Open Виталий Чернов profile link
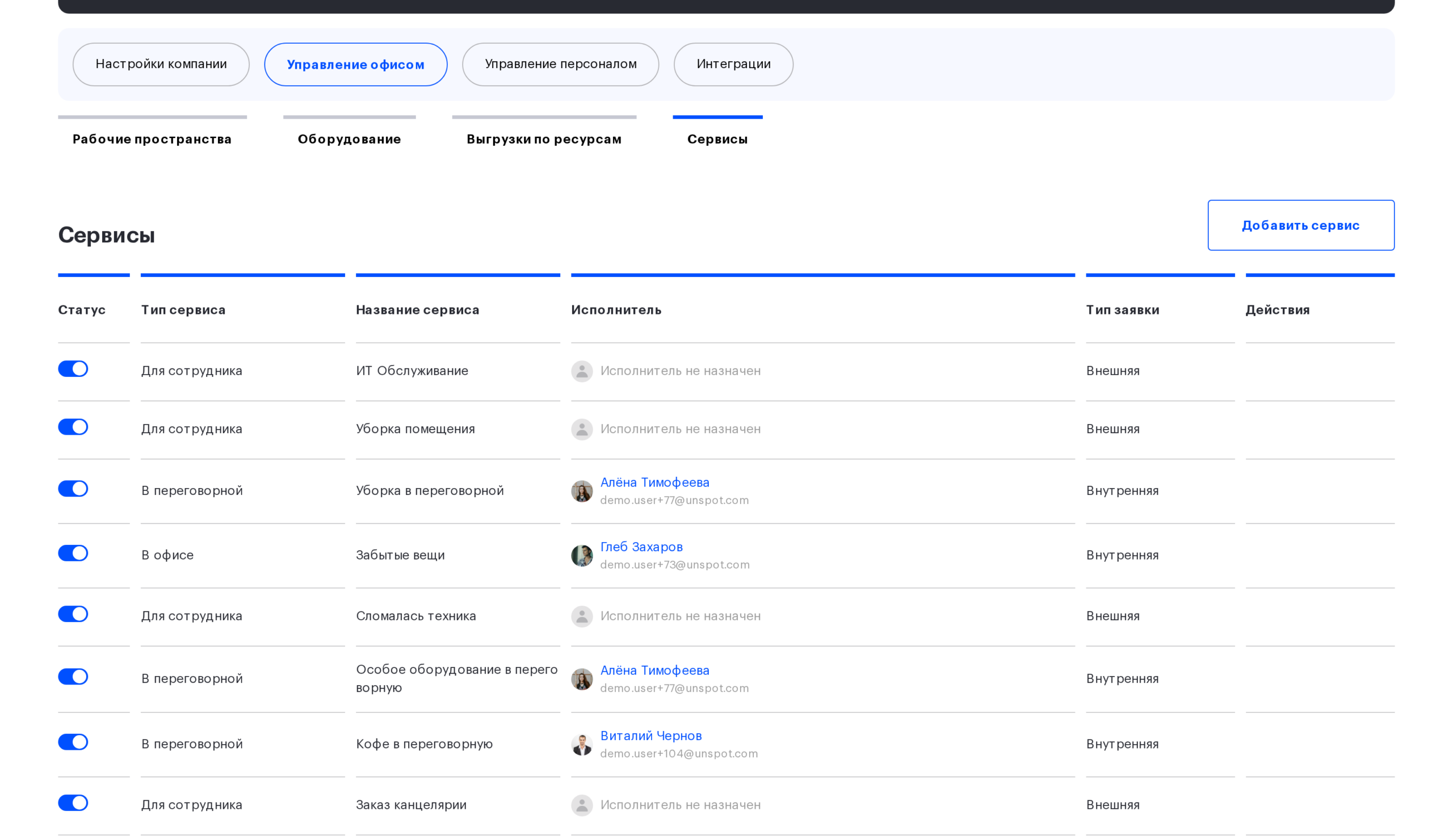Image resolution: width=1453 pixels, height=840 pixels. pos(651,736)
